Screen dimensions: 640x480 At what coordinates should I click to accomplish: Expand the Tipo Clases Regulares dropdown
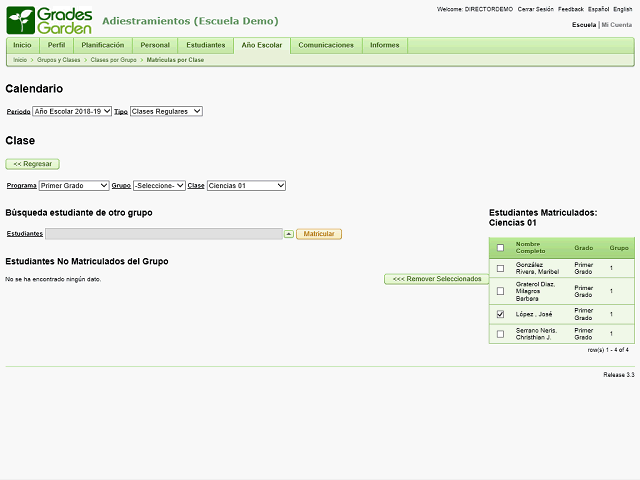pos(166,111)
